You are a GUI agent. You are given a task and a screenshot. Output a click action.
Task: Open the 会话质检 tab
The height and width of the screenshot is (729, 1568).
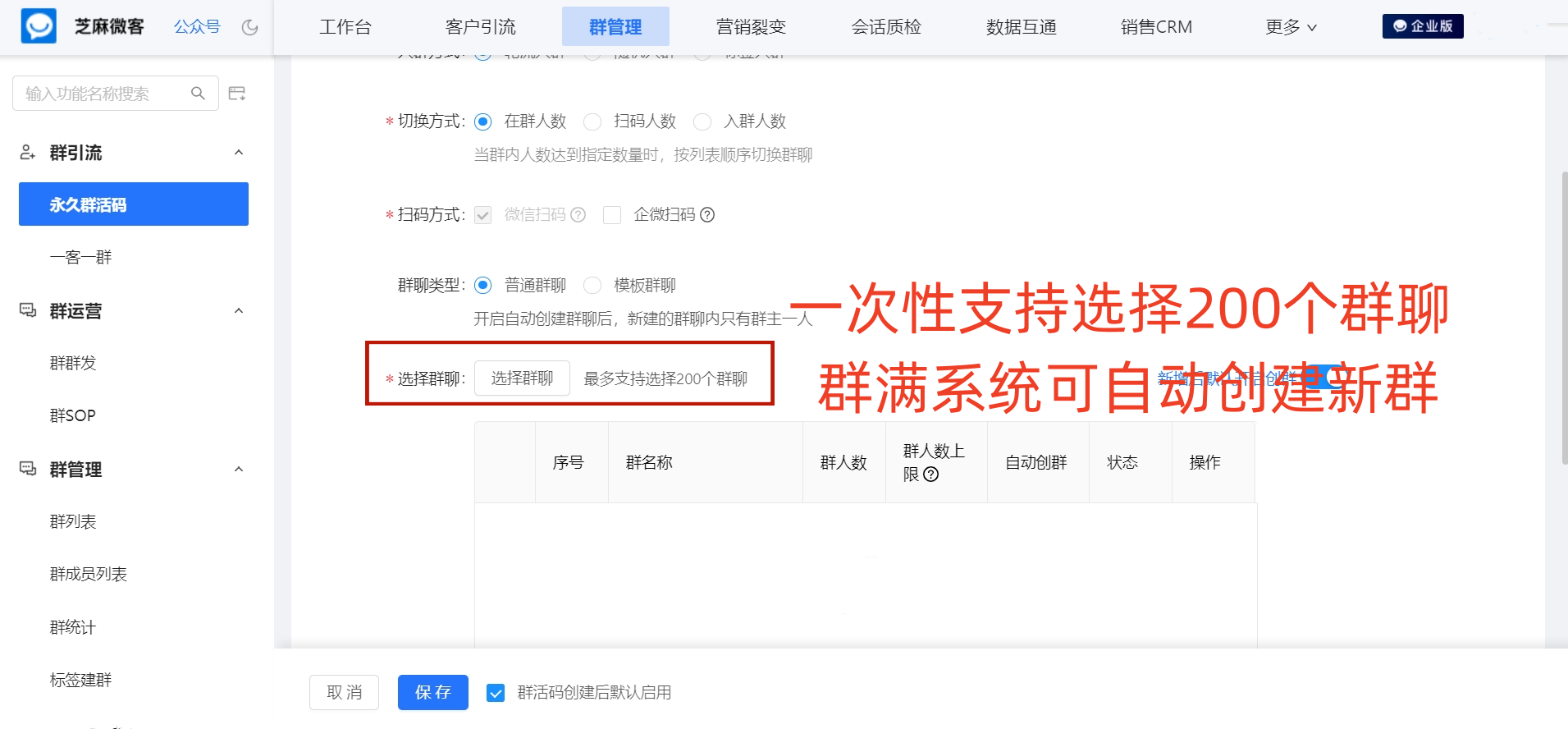pos(886,27)
